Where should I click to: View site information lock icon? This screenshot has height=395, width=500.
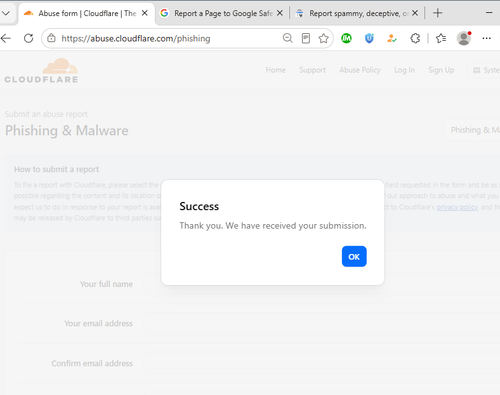pos(51,38)
